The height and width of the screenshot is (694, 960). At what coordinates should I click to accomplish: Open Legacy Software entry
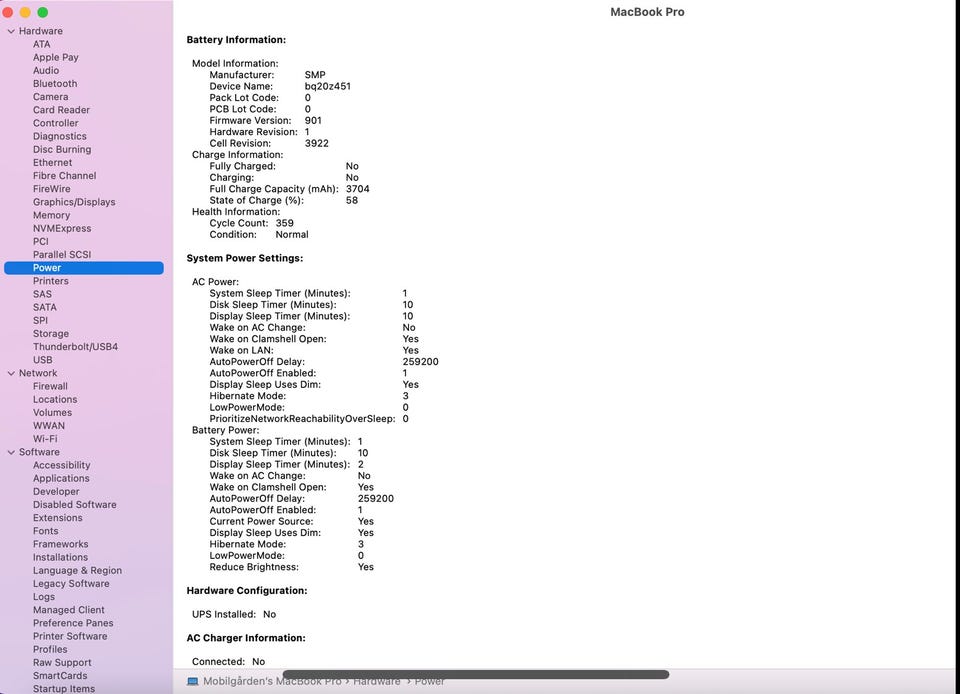point(71,584)
